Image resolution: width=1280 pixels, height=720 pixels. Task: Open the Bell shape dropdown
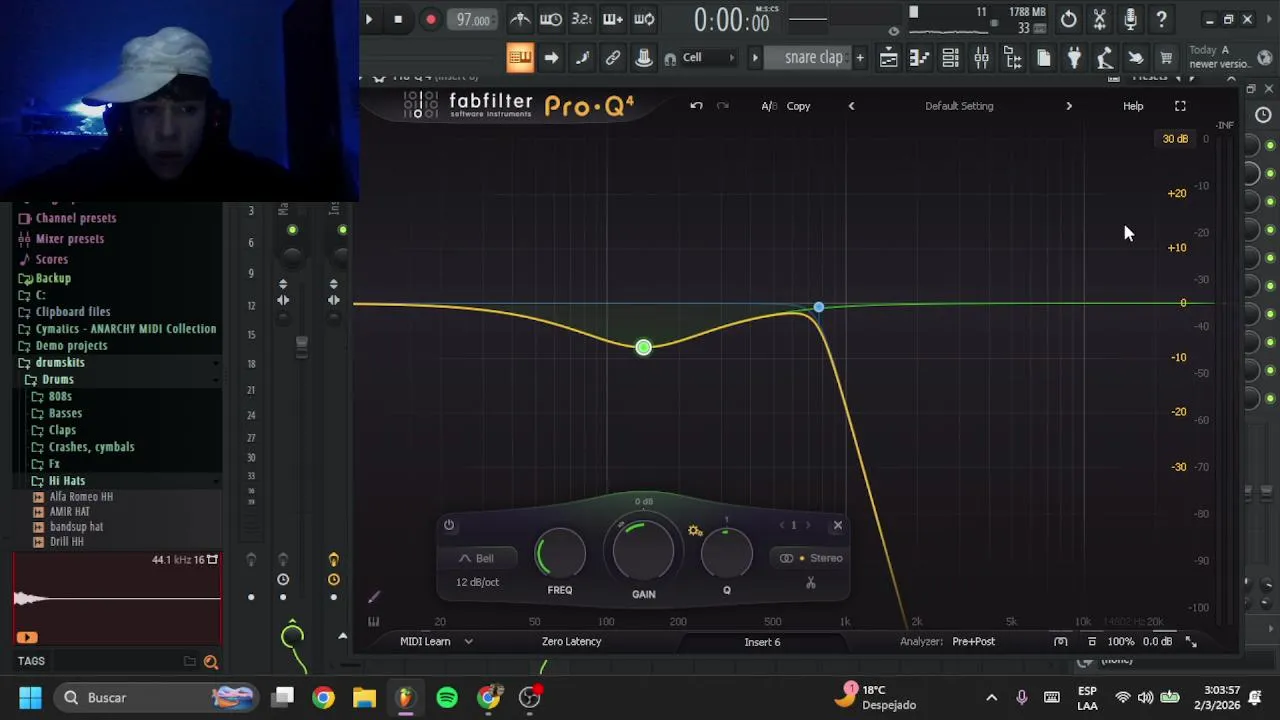click(477, 558)
